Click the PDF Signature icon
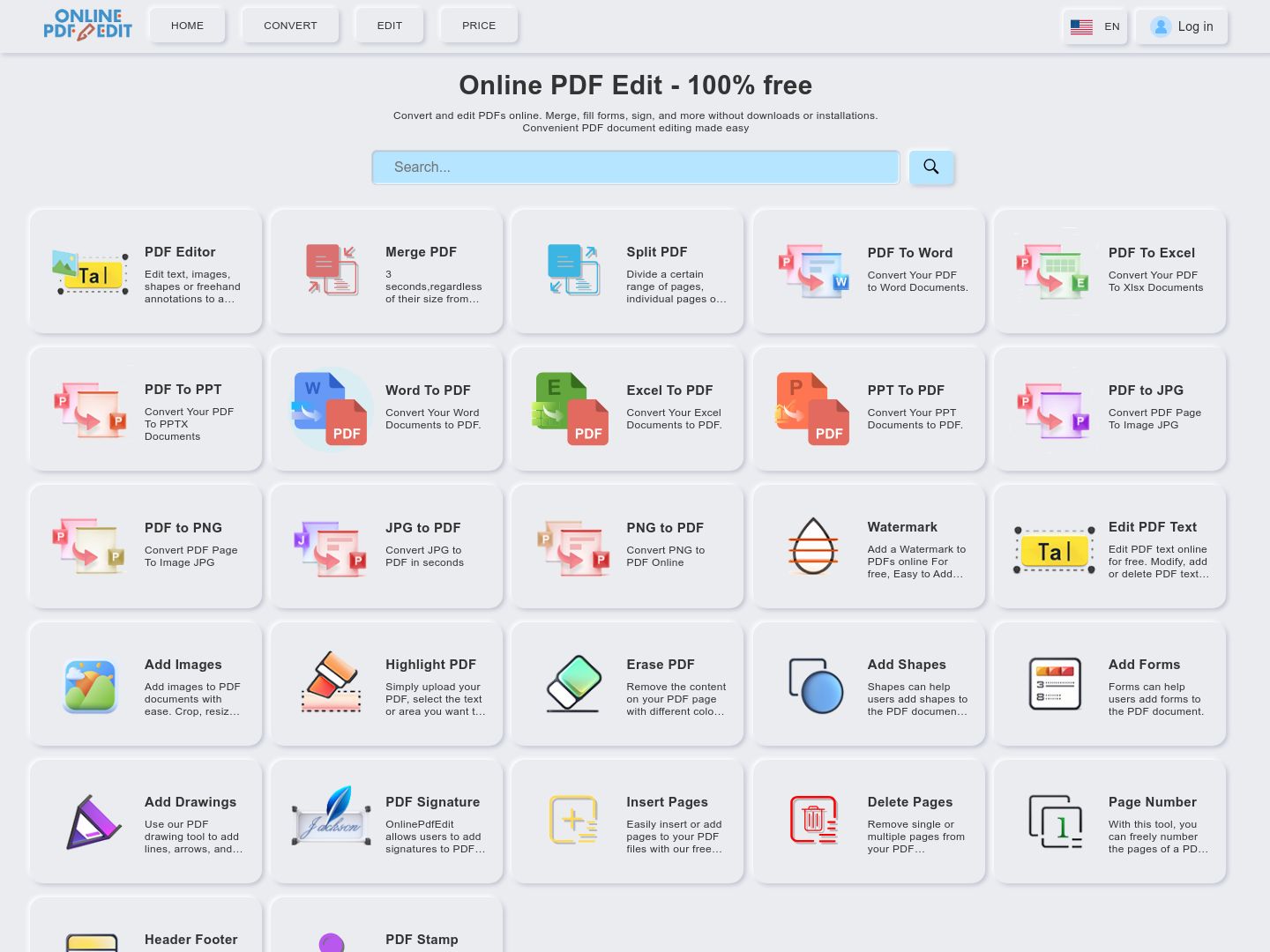The image size is (1270, 952). click(332, 816)
